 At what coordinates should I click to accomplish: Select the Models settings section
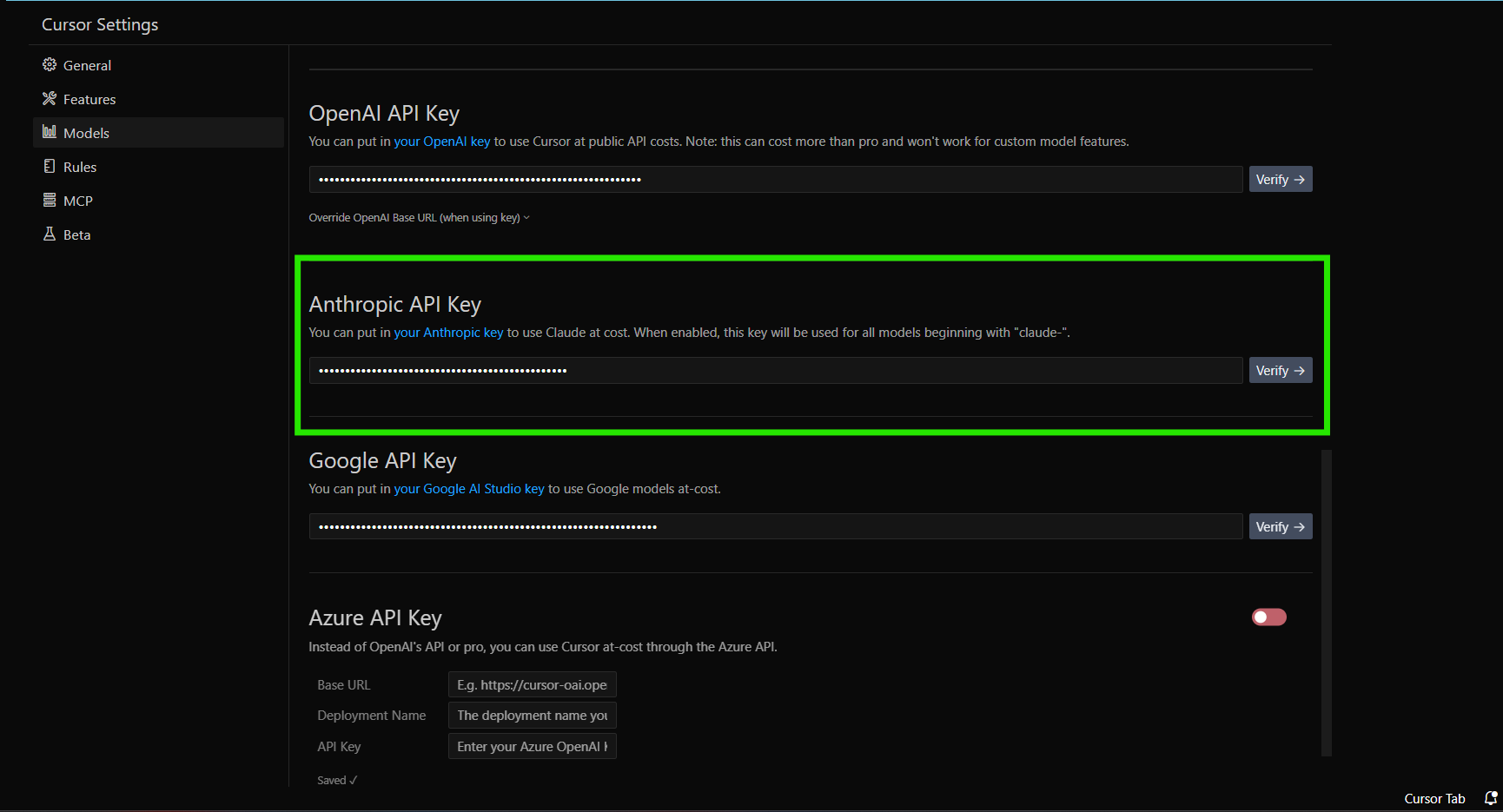159,133
